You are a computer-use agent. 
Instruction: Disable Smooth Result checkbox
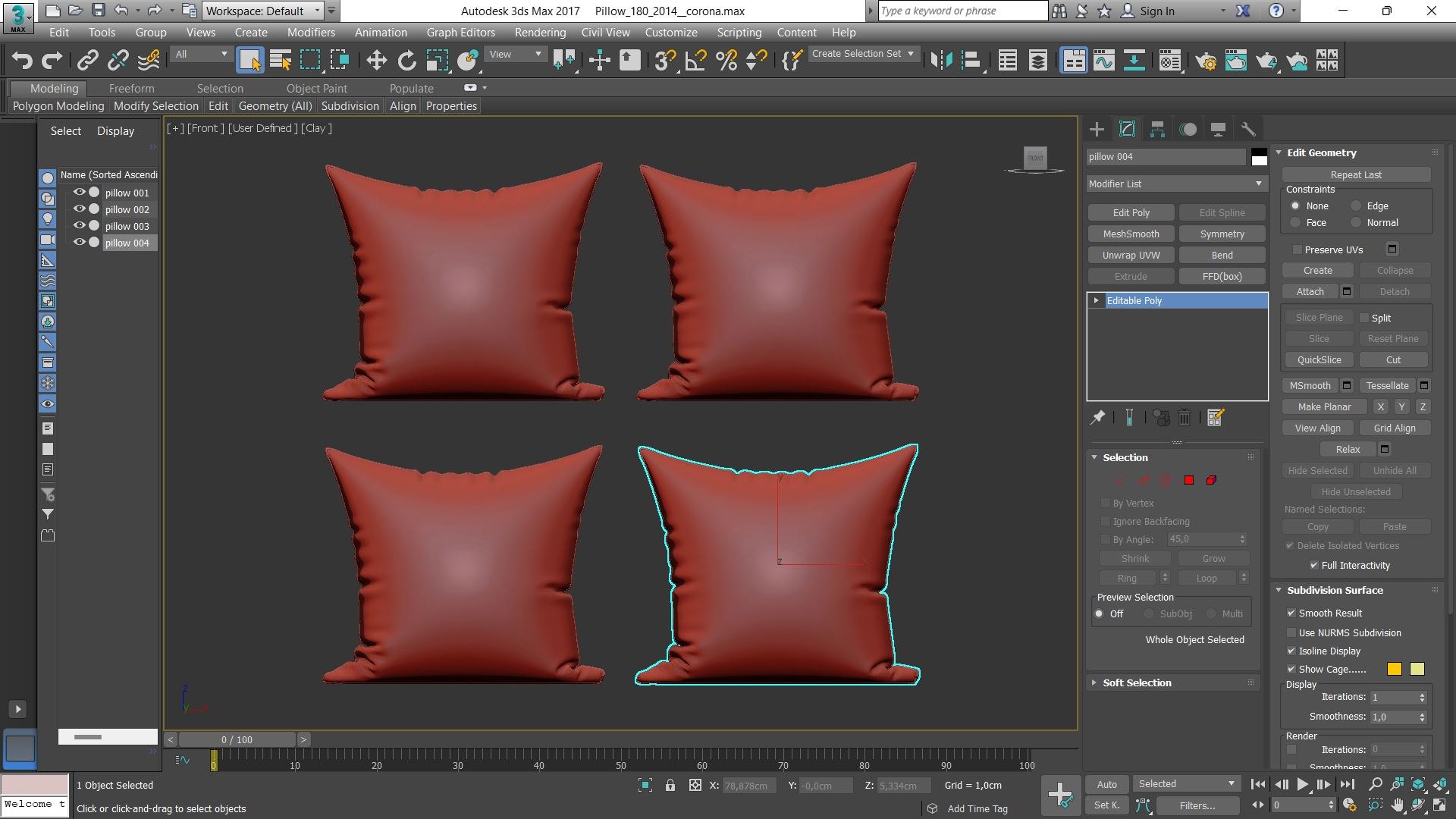tap(1291, 613)
